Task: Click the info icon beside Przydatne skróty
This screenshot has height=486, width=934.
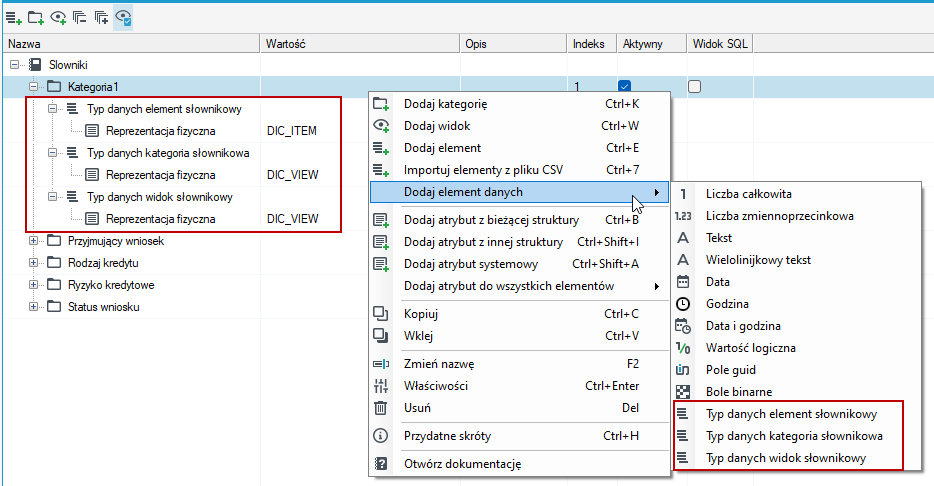Action: click(380, 435)
